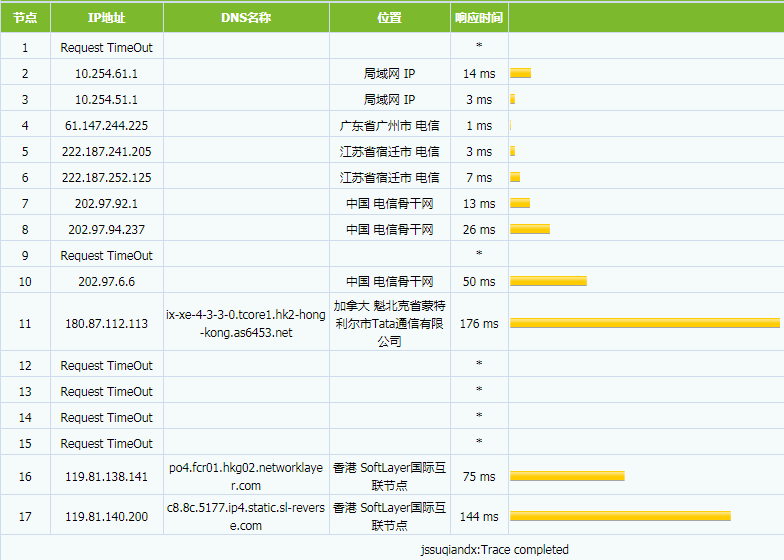Click Request TimeOut in row 9

106,256
